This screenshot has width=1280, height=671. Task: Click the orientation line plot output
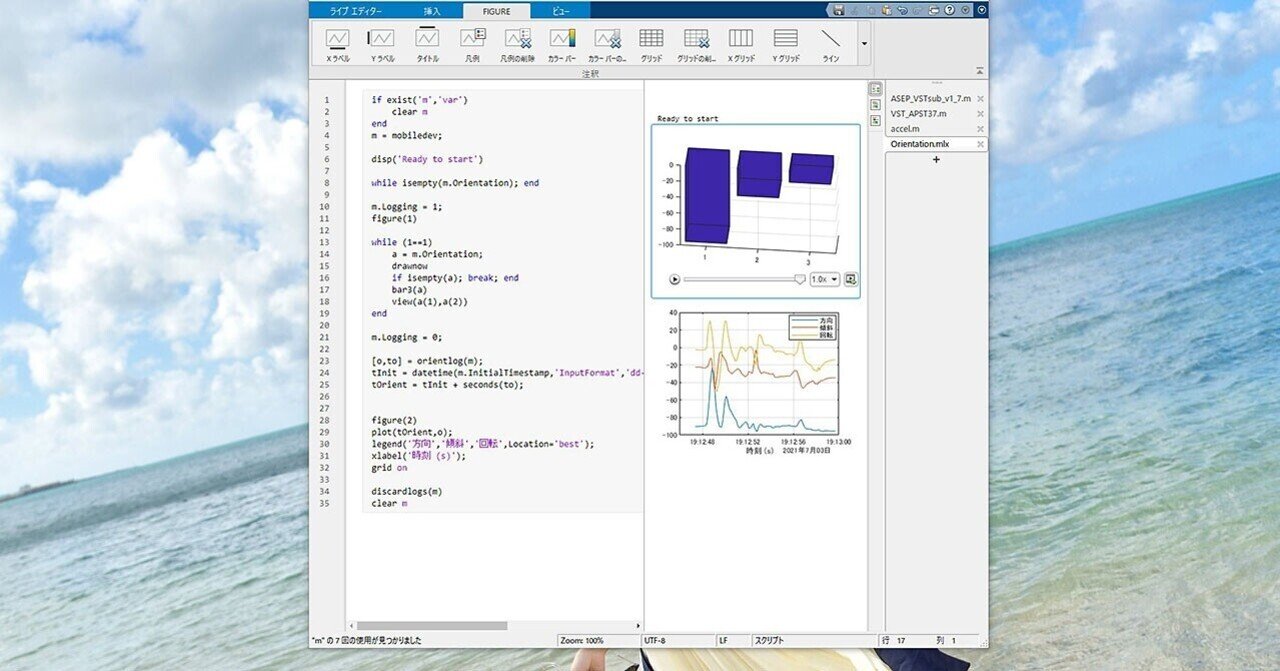pos(757,382)
